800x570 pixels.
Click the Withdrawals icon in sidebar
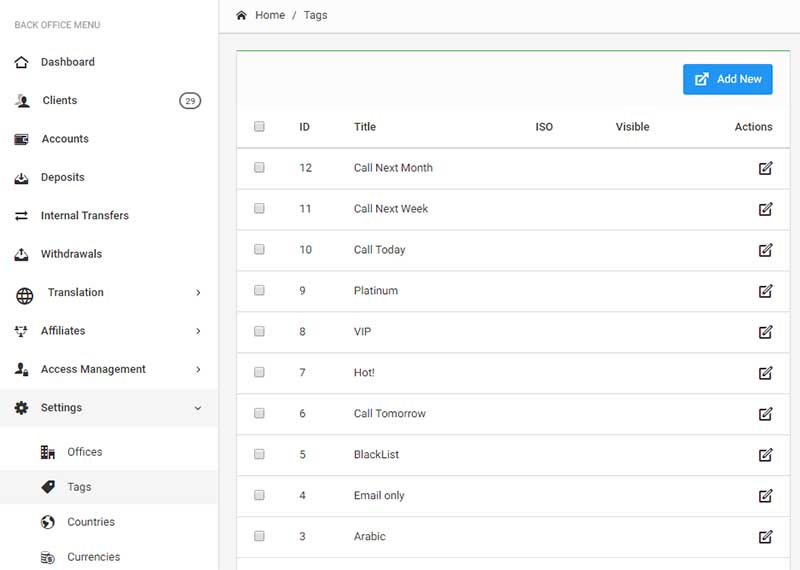coord(22,255)
